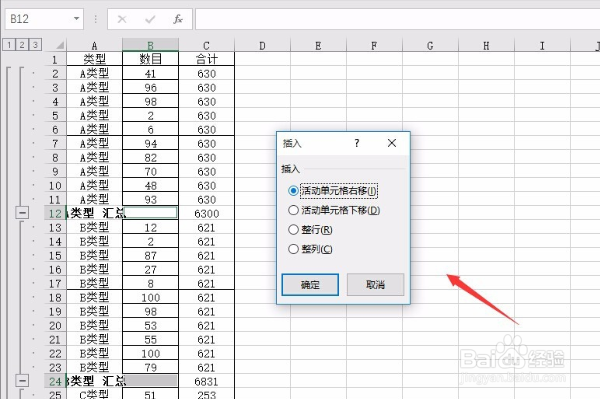Click the cell with value 253
The width and height of the screenshot is (600, 399).
(x=206, y=394)
